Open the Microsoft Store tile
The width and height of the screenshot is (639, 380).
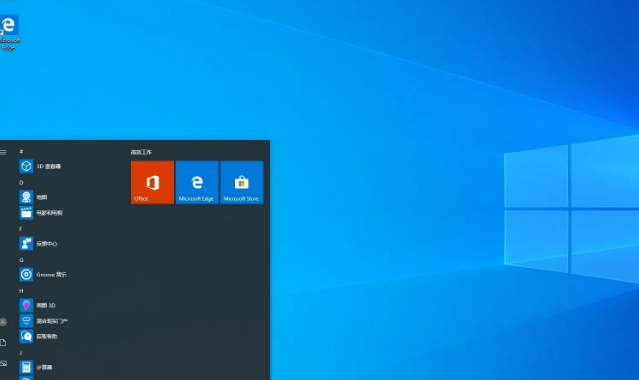click(x=242, y=182)
